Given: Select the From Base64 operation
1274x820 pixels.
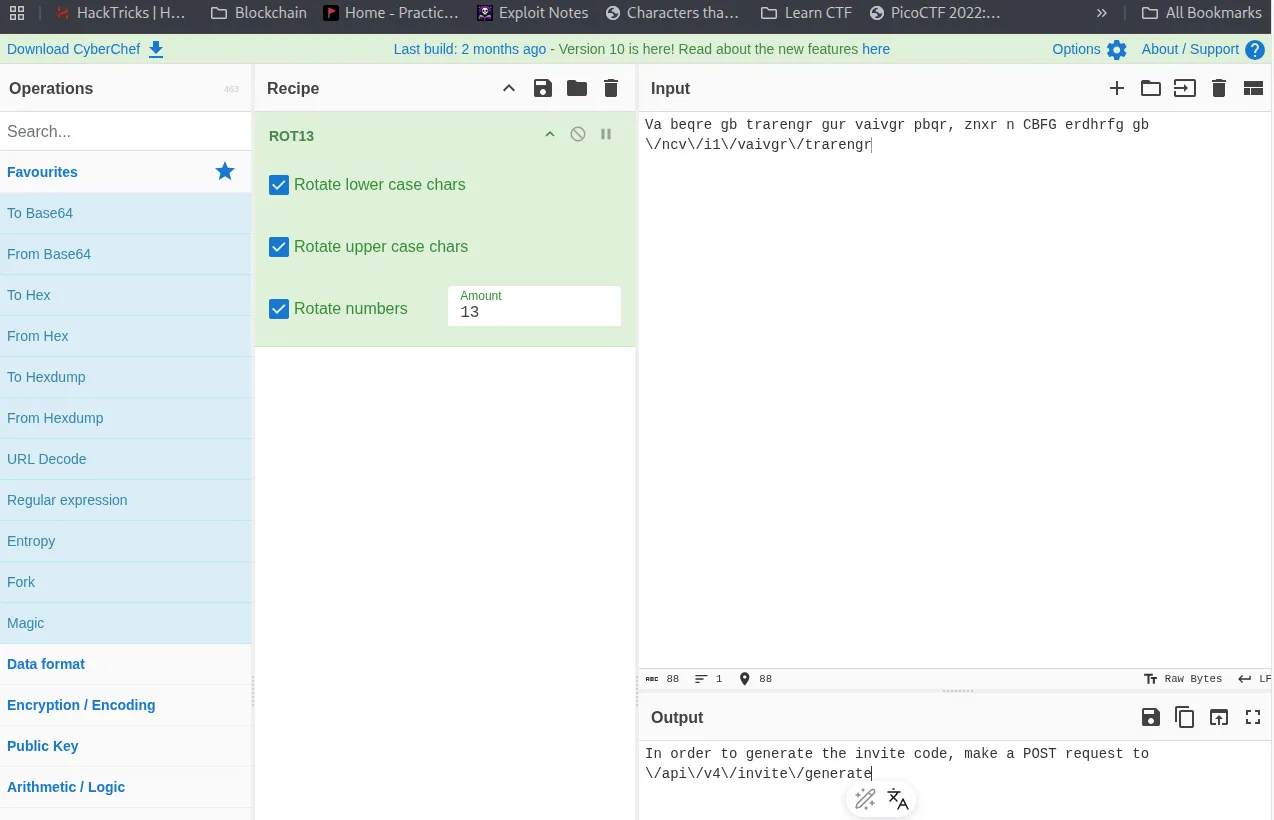Looking at the screenshot, I should coord(49,254).
